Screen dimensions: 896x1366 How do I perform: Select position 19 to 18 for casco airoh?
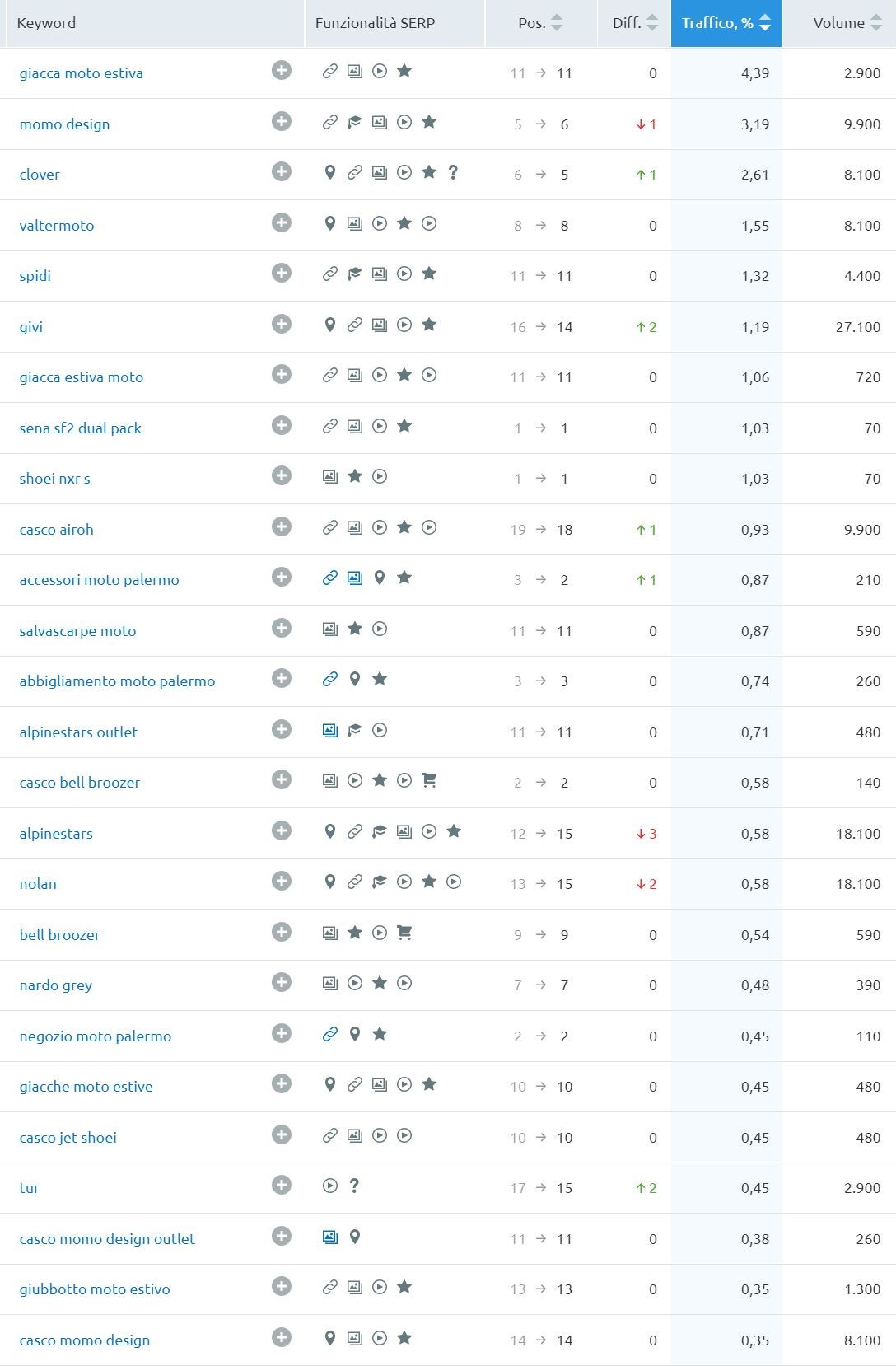point(541,530)
